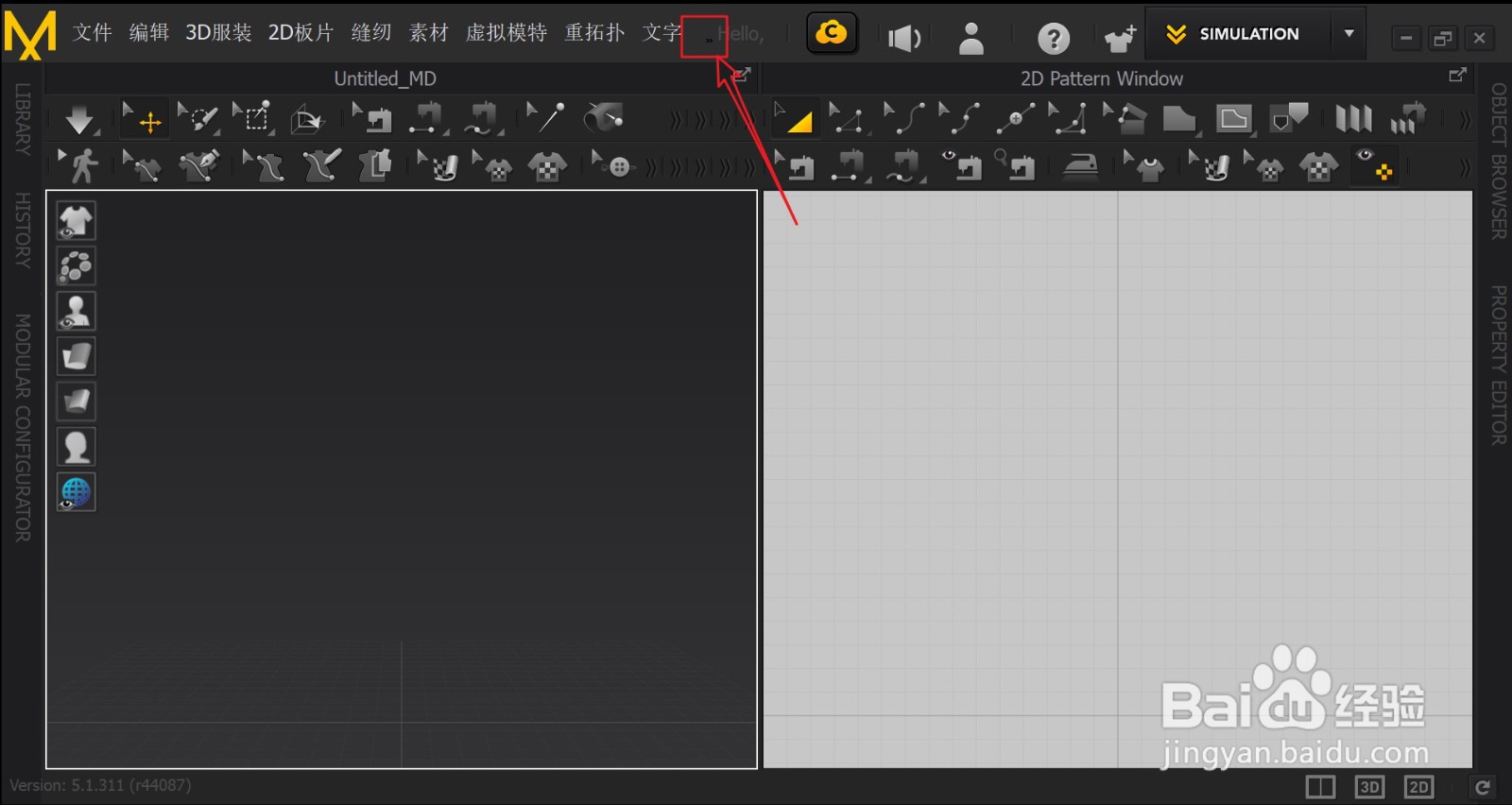
Task: Expand the PROPERTY EDITOR side panel
Action: 1499,365
